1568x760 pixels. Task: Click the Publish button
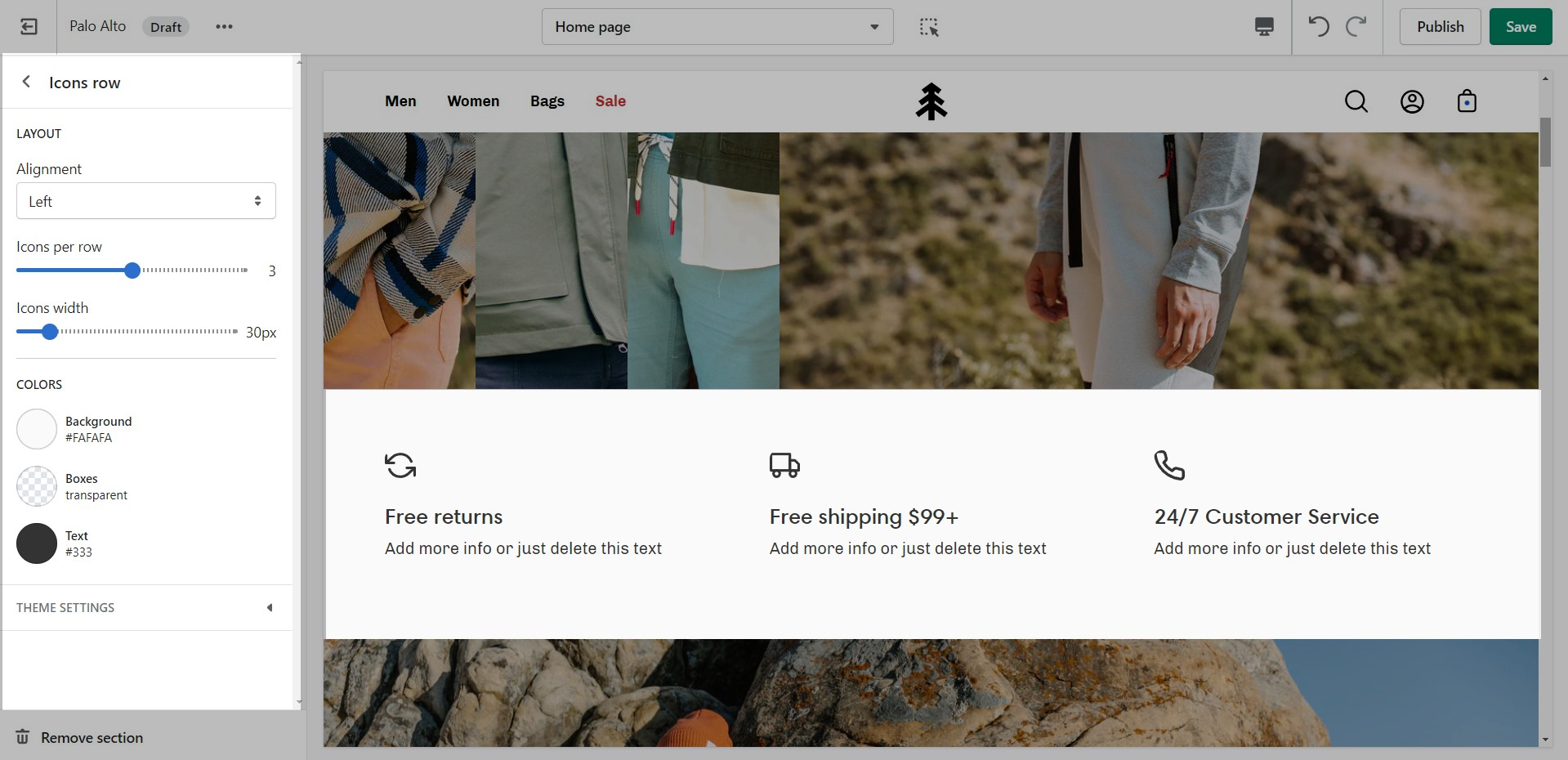coord(1440,27)
